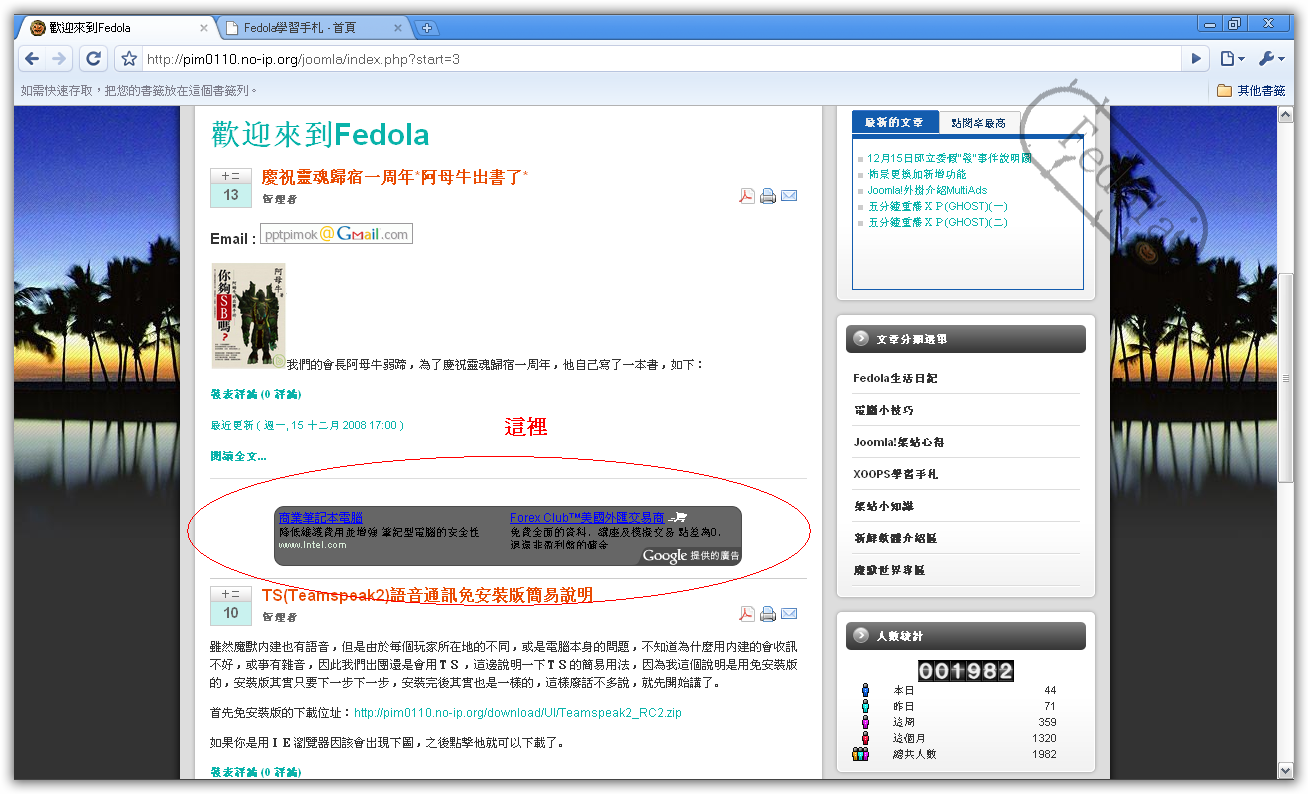Select the 點閱率最高 tab in the sidebar
1308x794 pixels.
(x=979, y=123)
